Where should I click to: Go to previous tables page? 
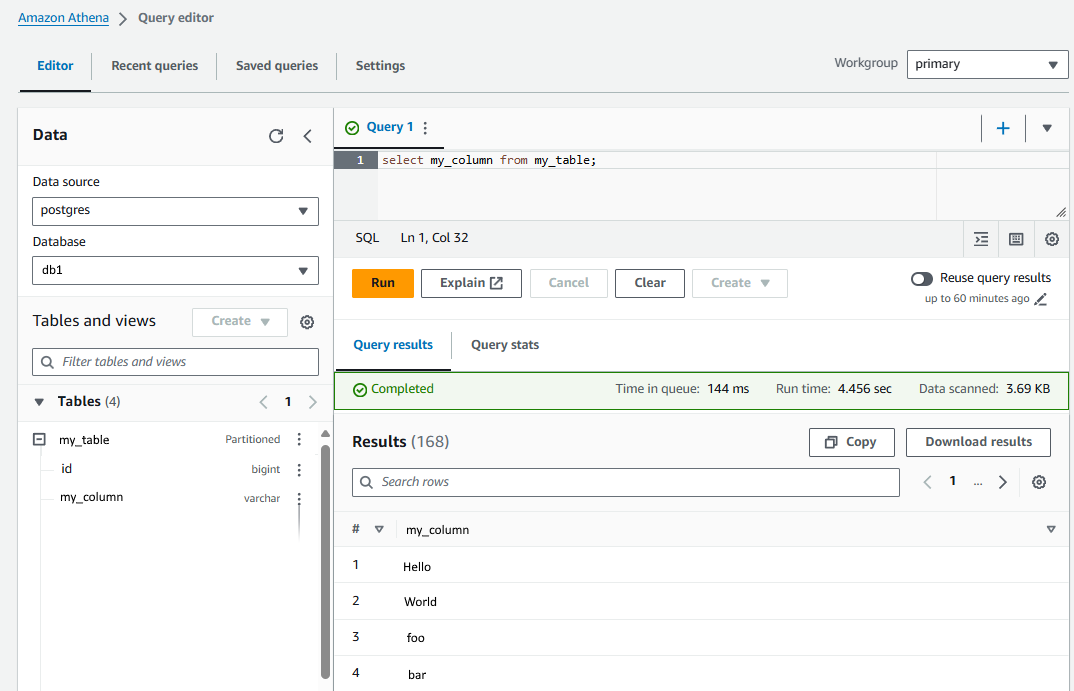264,402
